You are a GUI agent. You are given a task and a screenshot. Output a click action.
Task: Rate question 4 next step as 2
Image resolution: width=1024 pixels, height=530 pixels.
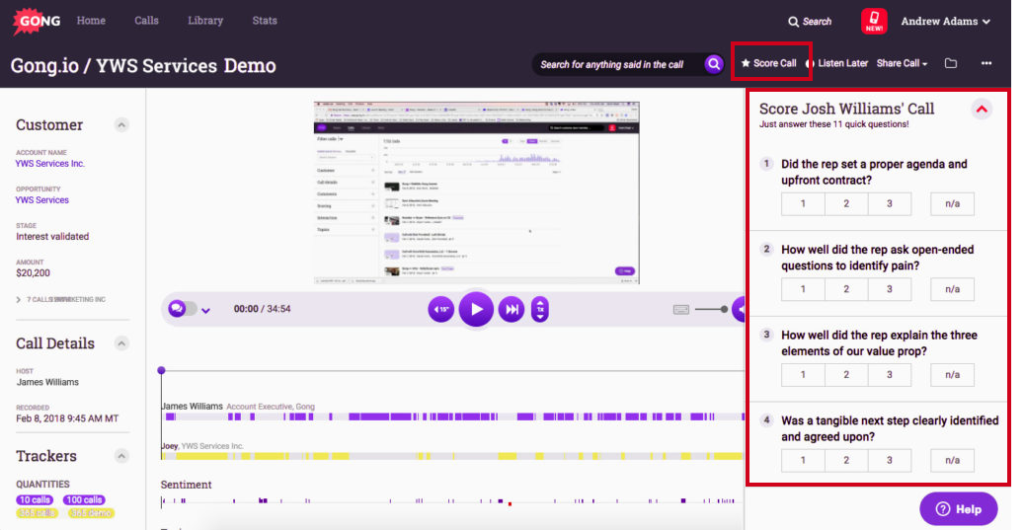click(846, 460)
